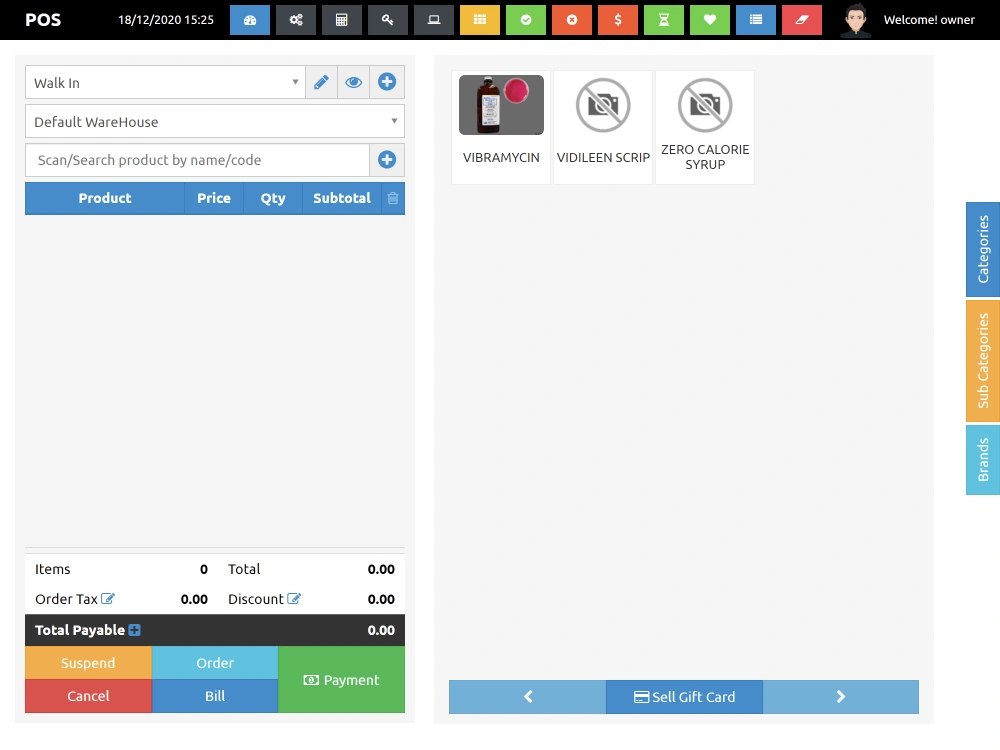
Task: Focus the Scan/Search product field
Action: tap(197, 160)
